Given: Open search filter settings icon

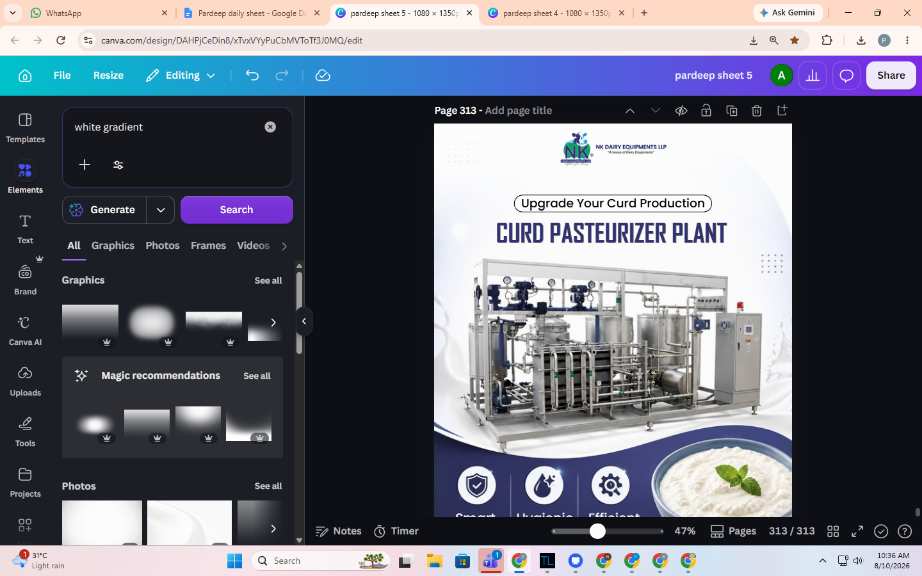Looking at the screenshot, I should pyautogui.click(x=118, y=165).
